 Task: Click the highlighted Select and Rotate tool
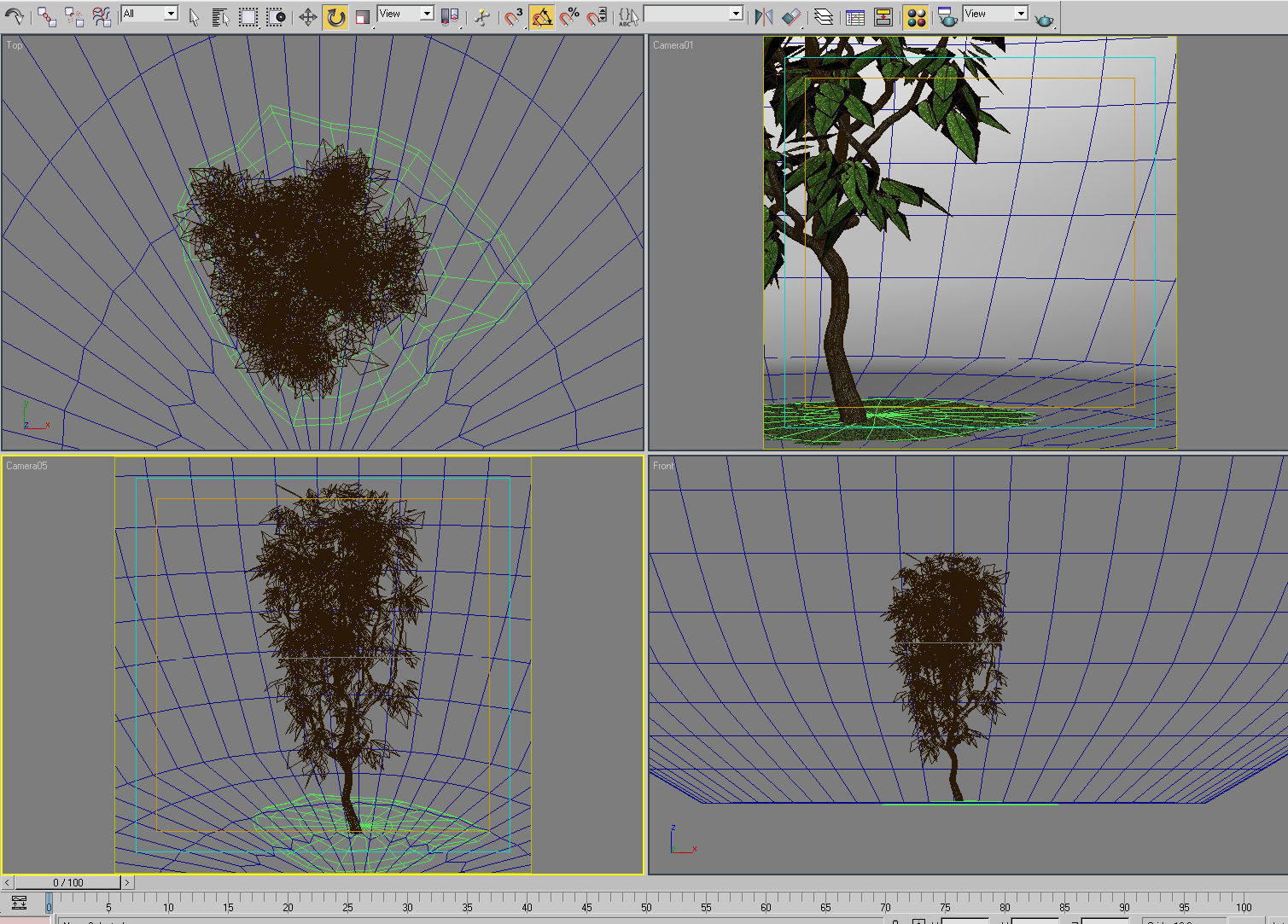pyautogui.click(x=335, y=17)
